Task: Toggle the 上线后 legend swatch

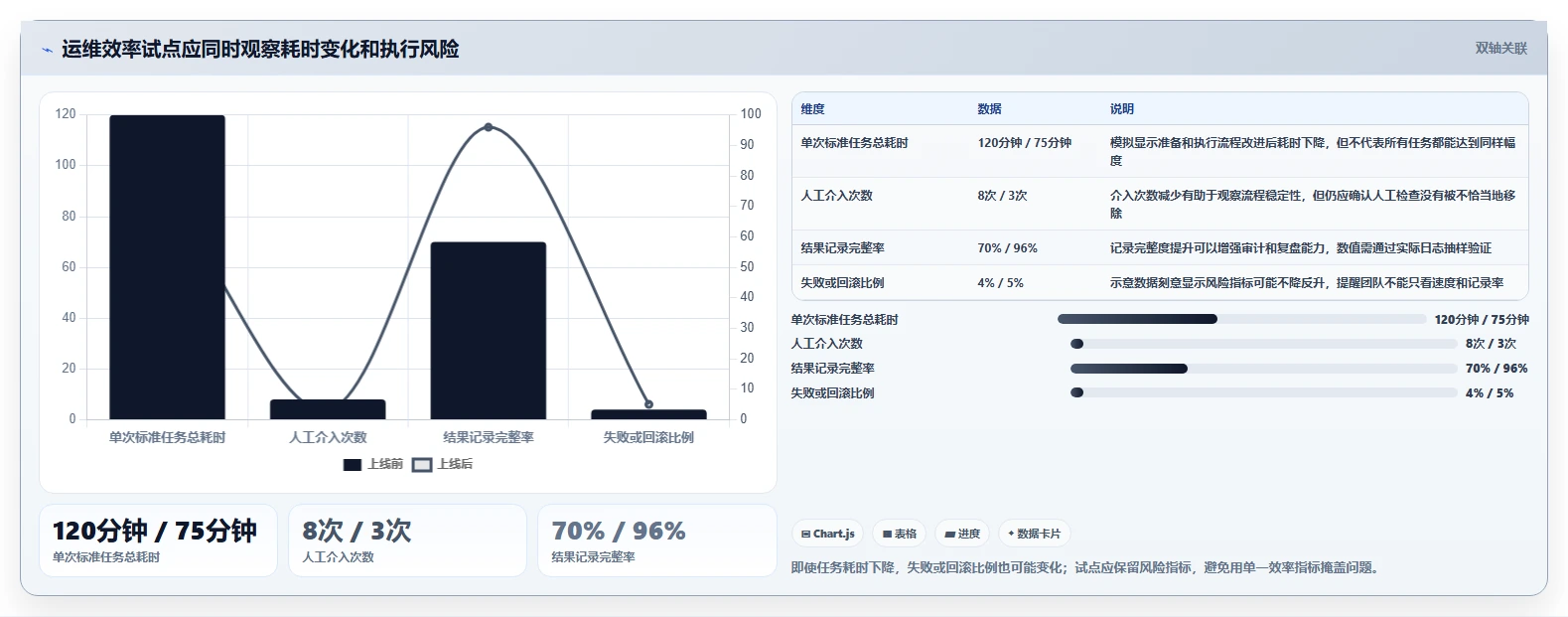Action: [x=422, y=465]
